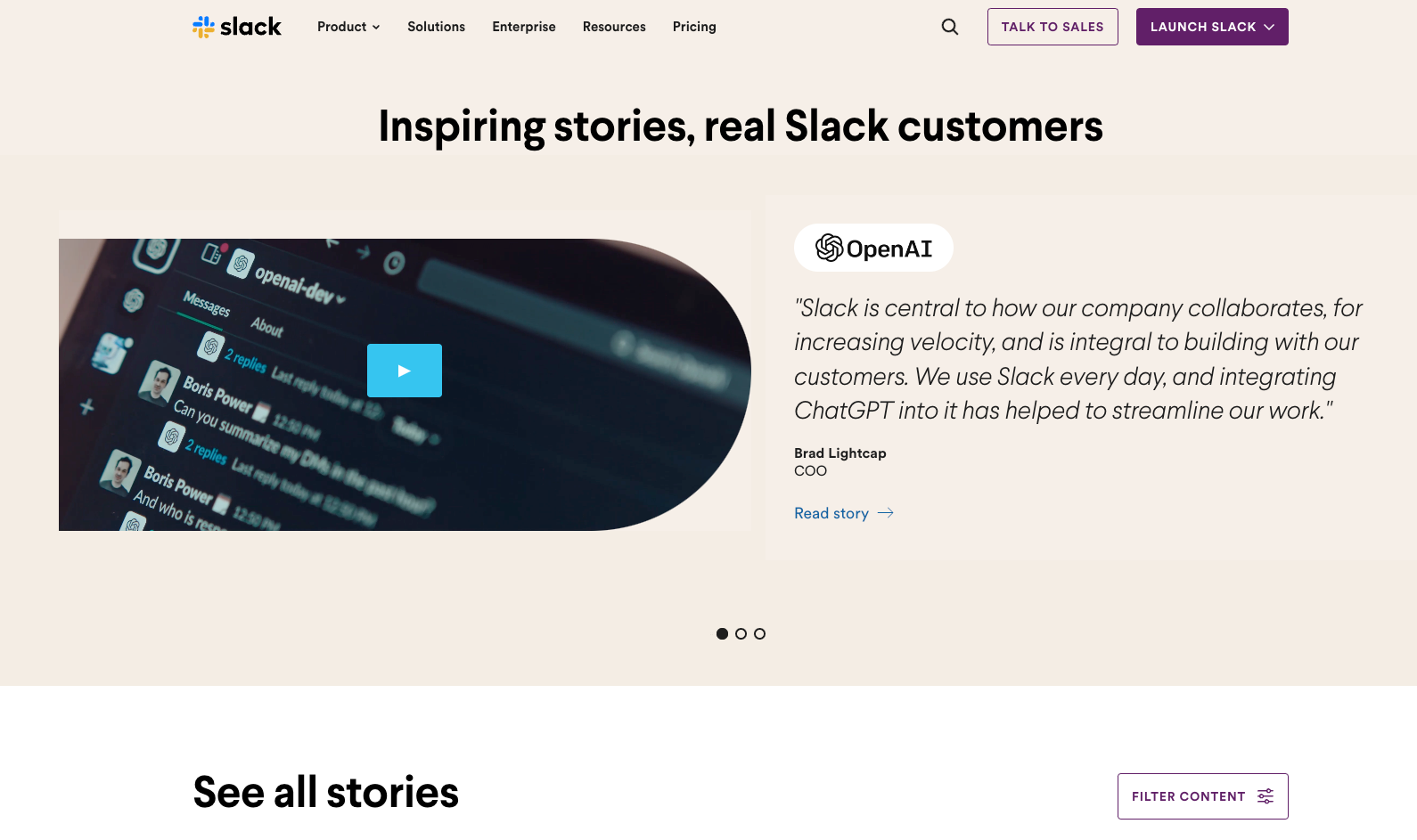Click the Talk to Sales button
1417x840 pixels.
(1053, 27)
